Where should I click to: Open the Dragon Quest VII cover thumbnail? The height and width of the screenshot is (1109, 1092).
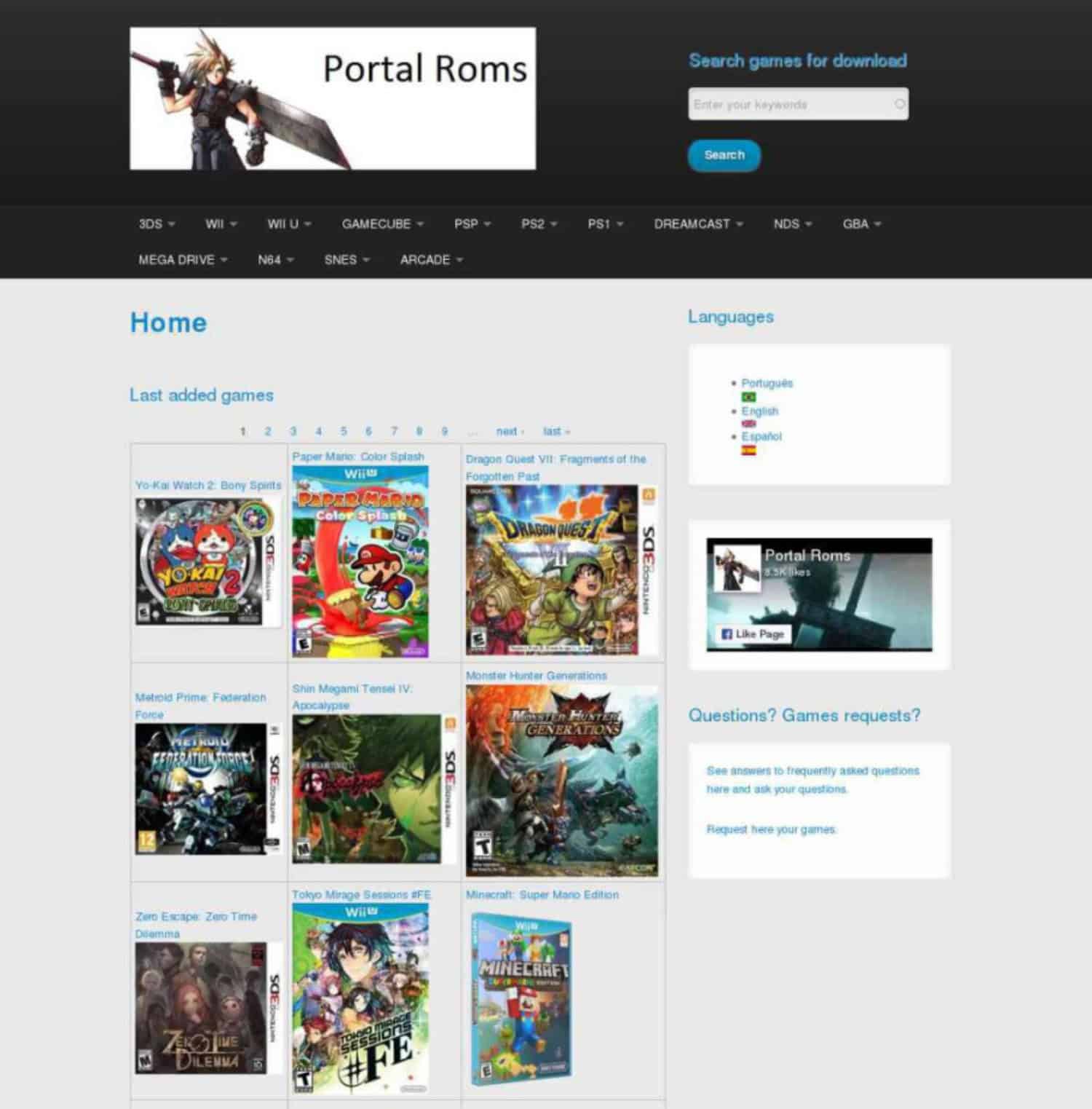561,570
